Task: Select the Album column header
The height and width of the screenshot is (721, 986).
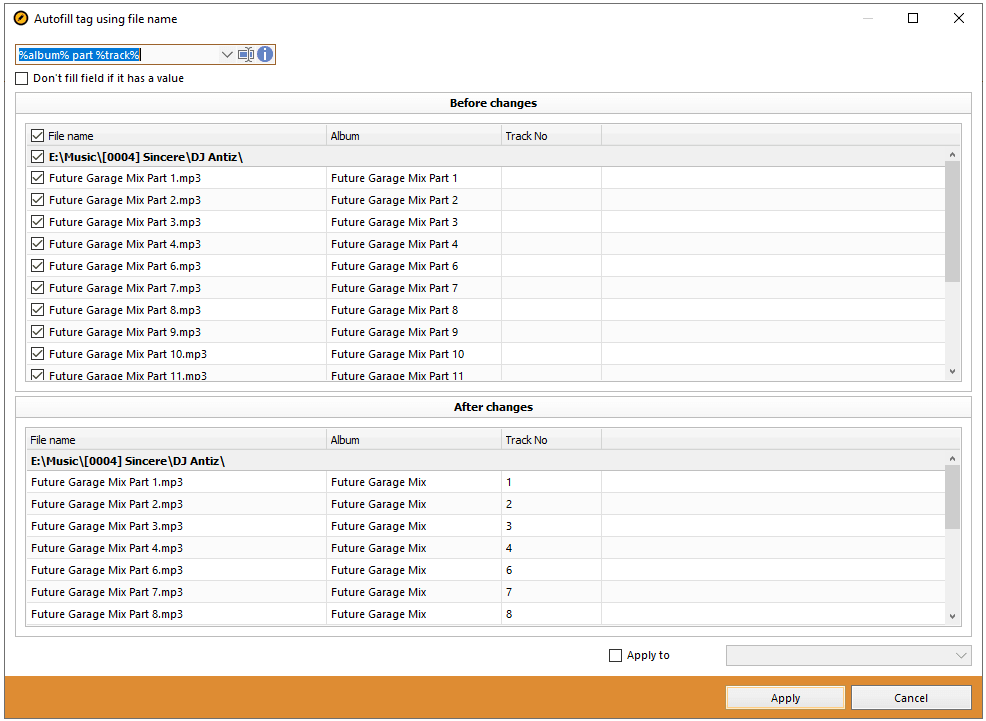Action: click(x=412, y=135)
